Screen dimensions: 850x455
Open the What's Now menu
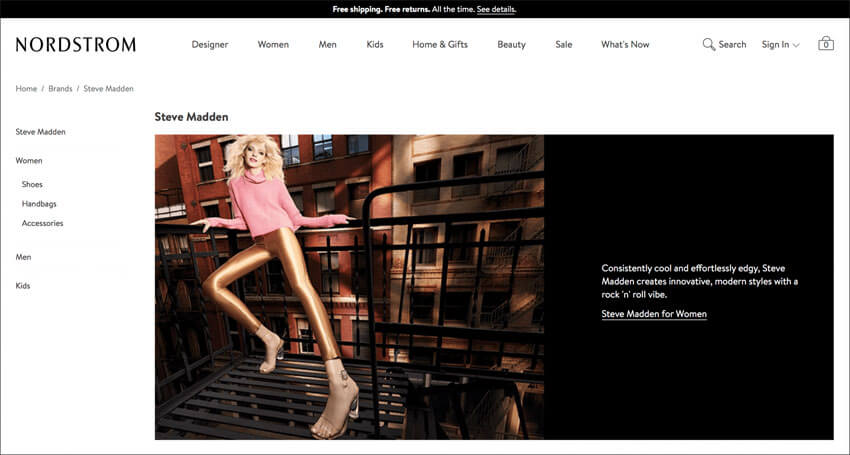(x=625, y=44)
